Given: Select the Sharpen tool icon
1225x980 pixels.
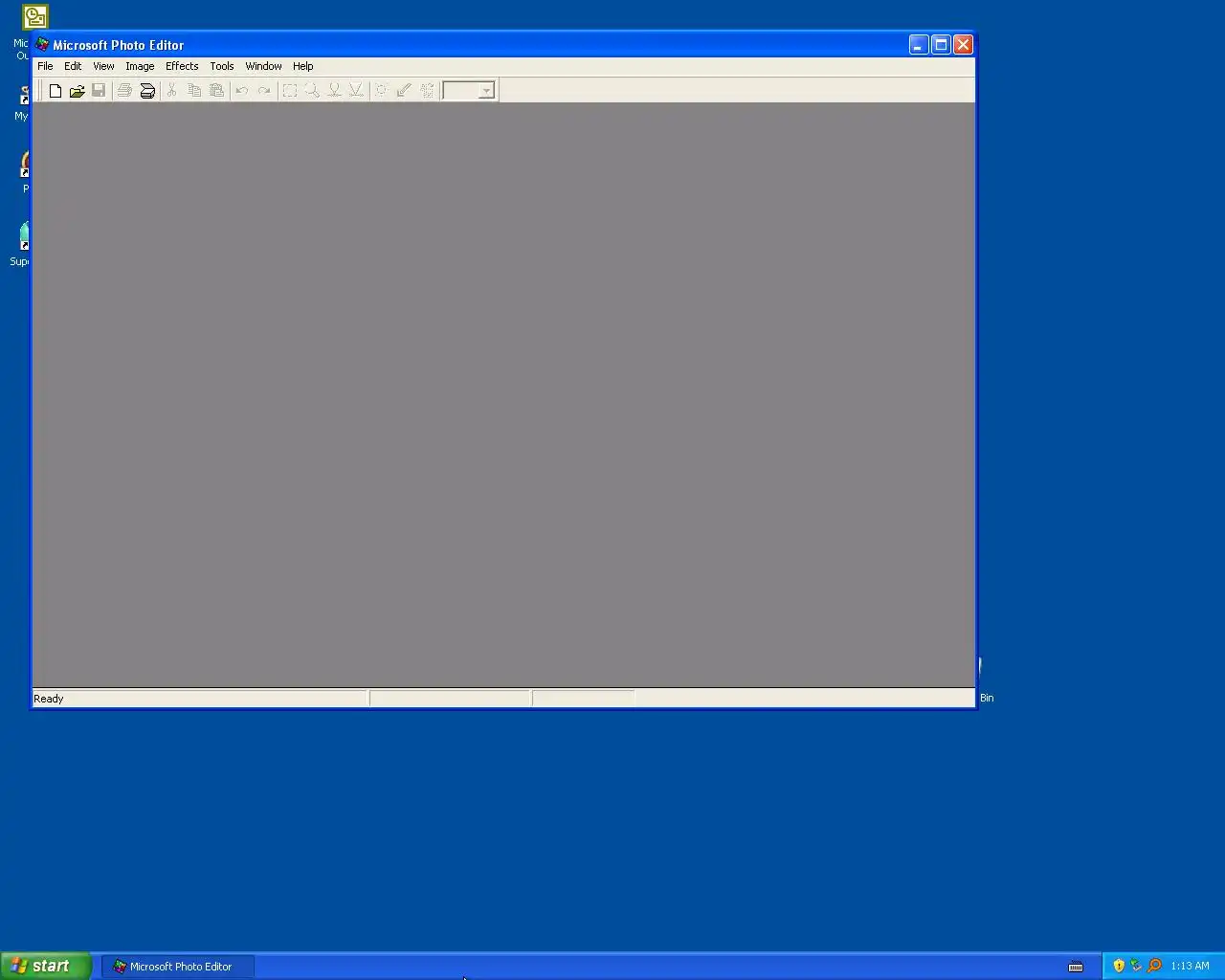Looking at the screenshot, I should pyautogui.click(x=356, y=91).
